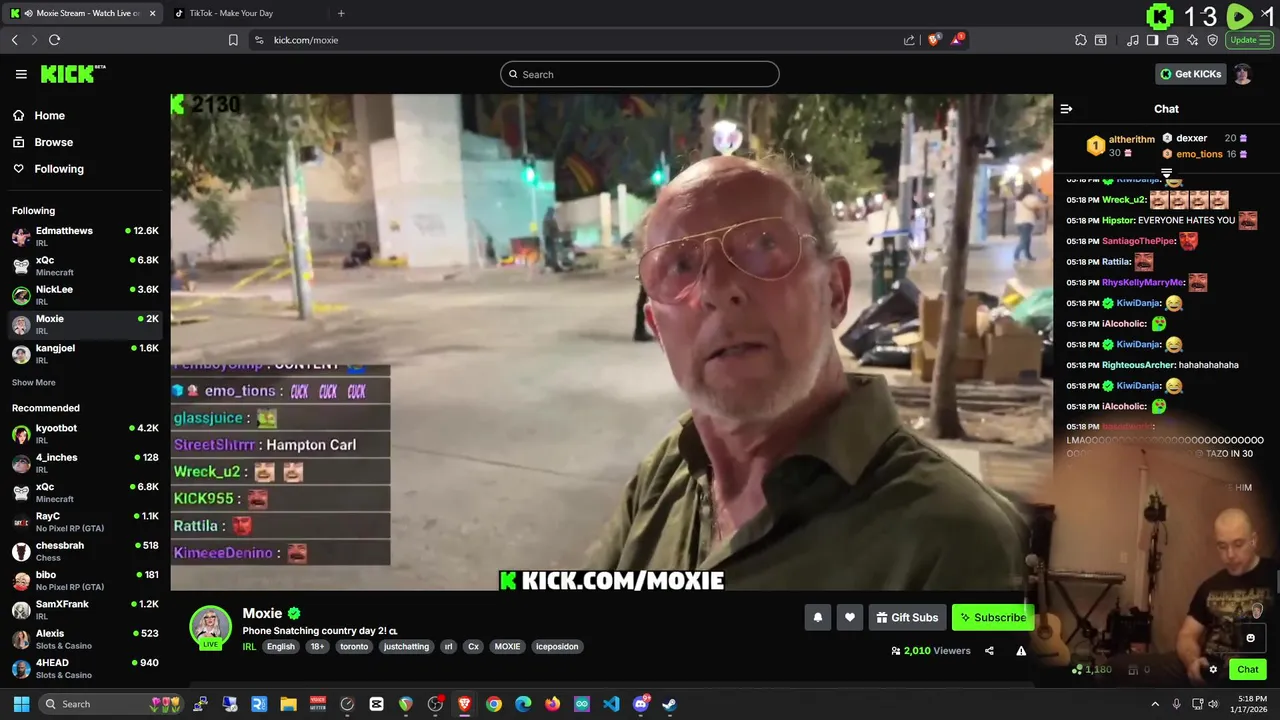1280x720 pixels.
Task: Open the Kick sidebar hamburger menu
Action: (x=21, y=74)
